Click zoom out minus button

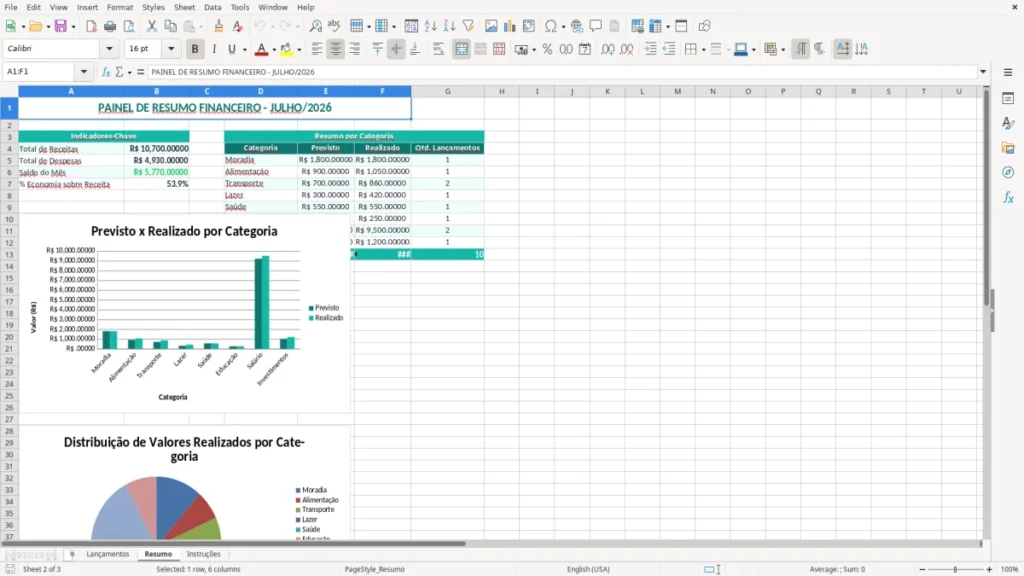click(x=922, y=569)
